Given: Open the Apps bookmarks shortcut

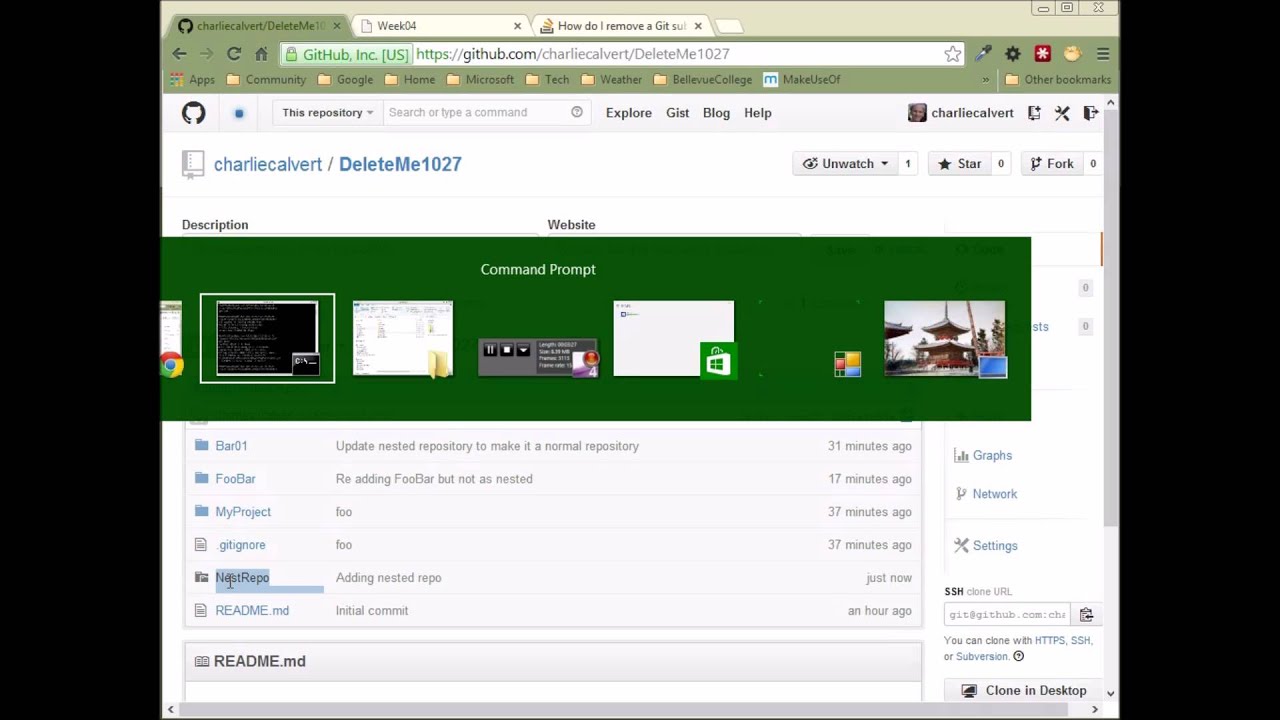Looking at the screenshot, I should [x=192, y=80].
